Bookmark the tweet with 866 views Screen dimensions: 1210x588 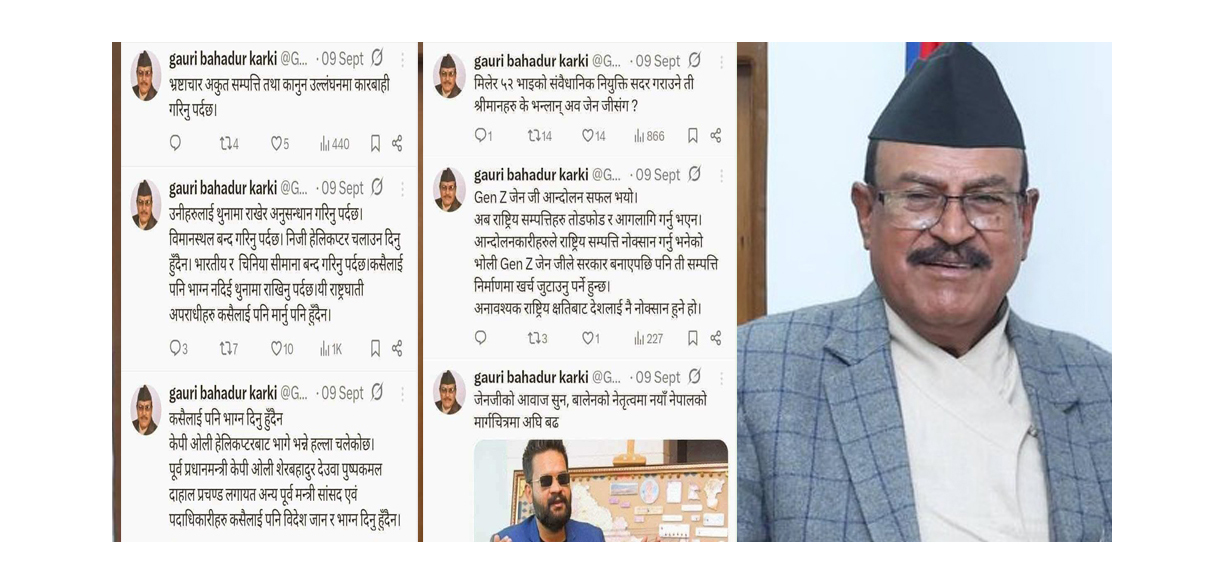point(692,135)
